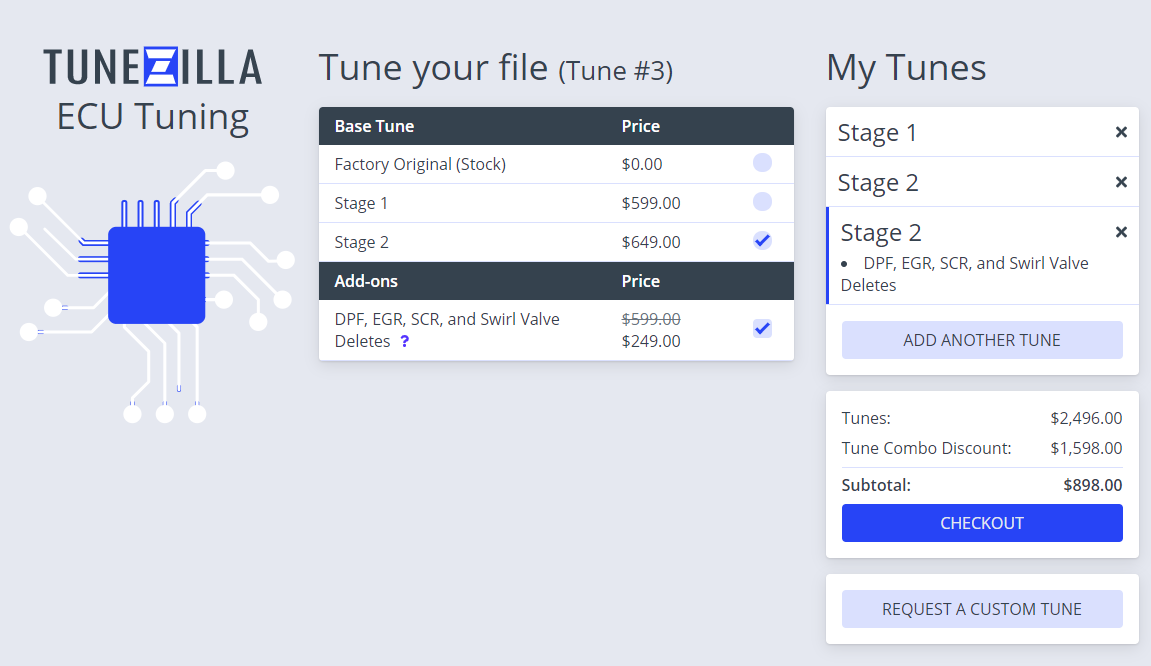1151x666 pixels.
Task: Click the Factory Original (Stock) row label
Action: (420, 164)
